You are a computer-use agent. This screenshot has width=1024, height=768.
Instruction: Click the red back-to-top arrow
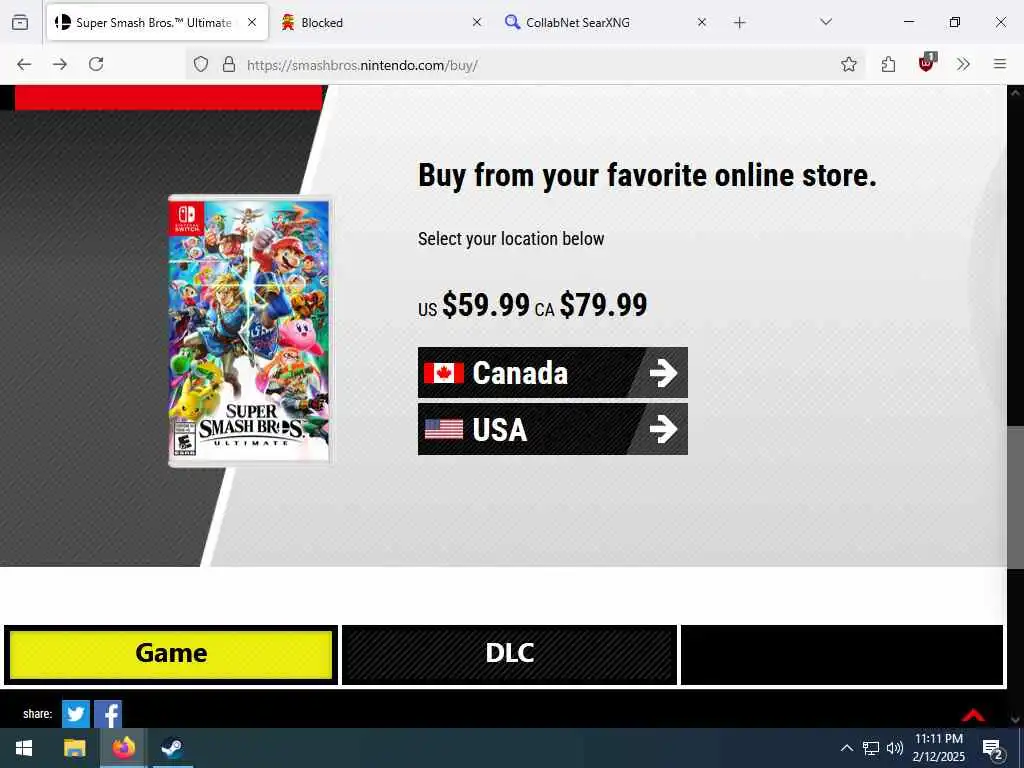pyautogui.click(x=973, y=714)
